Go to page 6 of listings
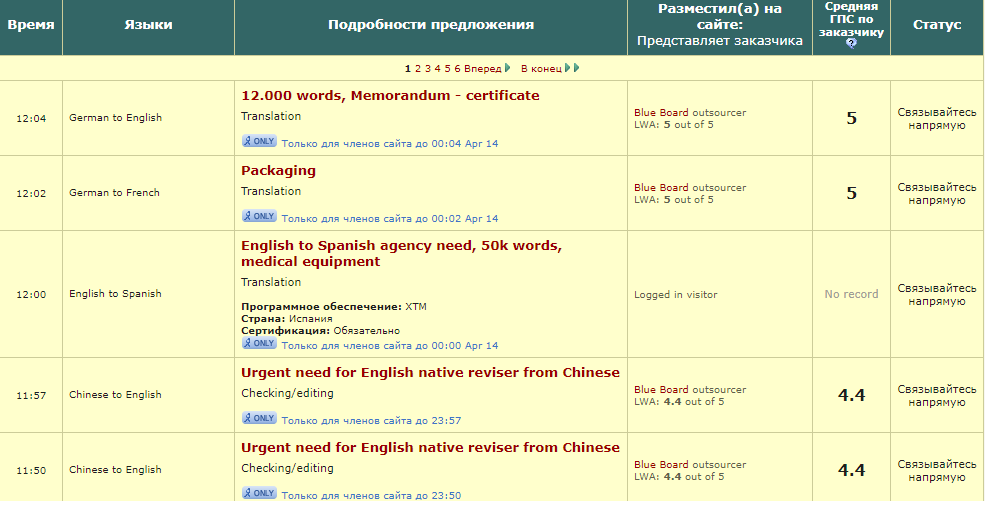Screen dimensions: 985x508 coord(458,68)
